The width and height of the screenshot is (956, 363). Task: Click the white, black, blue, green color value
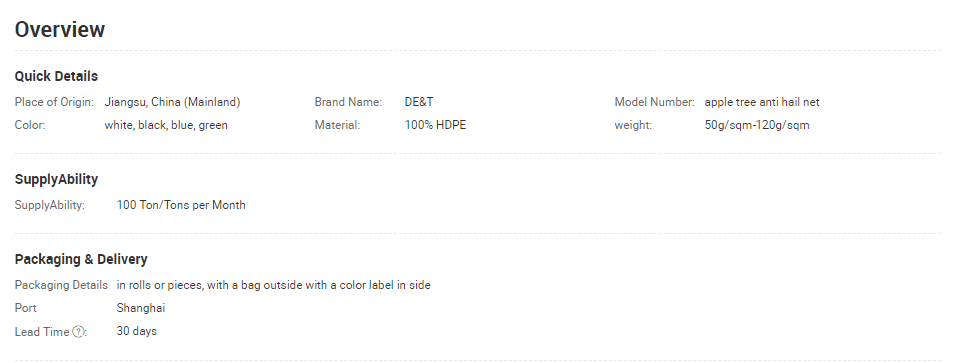click(x=166, y=125)
